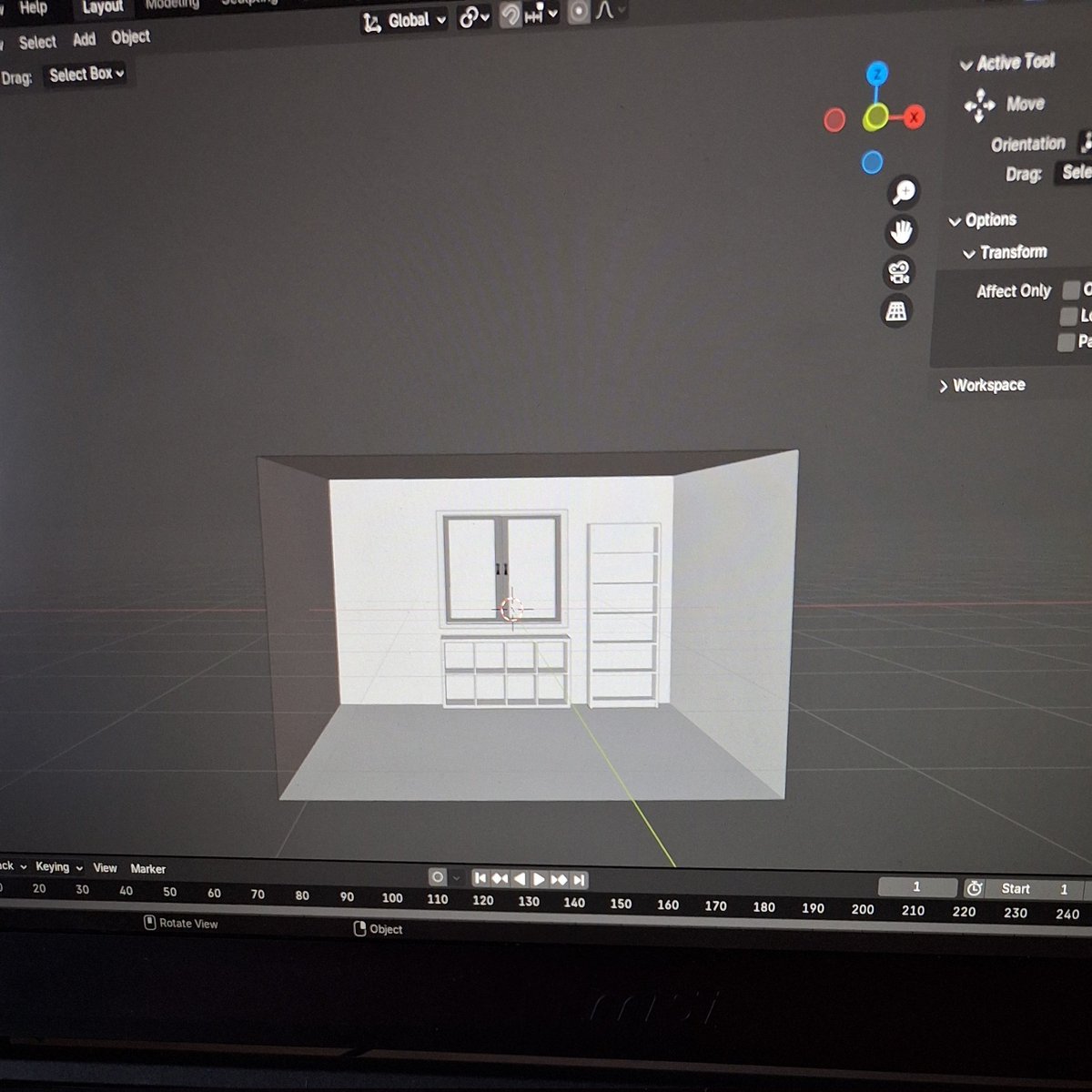Click frame 150 on the timeline ruler
The width and height of the screenshot is (1092, 1092).
[x=621, y=904]
